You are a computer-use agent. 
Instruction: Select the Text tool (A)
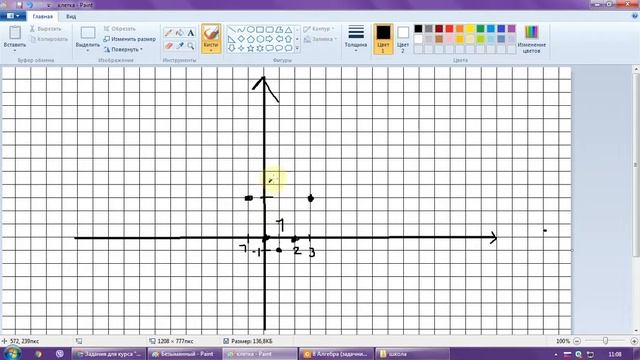point(191,33)
